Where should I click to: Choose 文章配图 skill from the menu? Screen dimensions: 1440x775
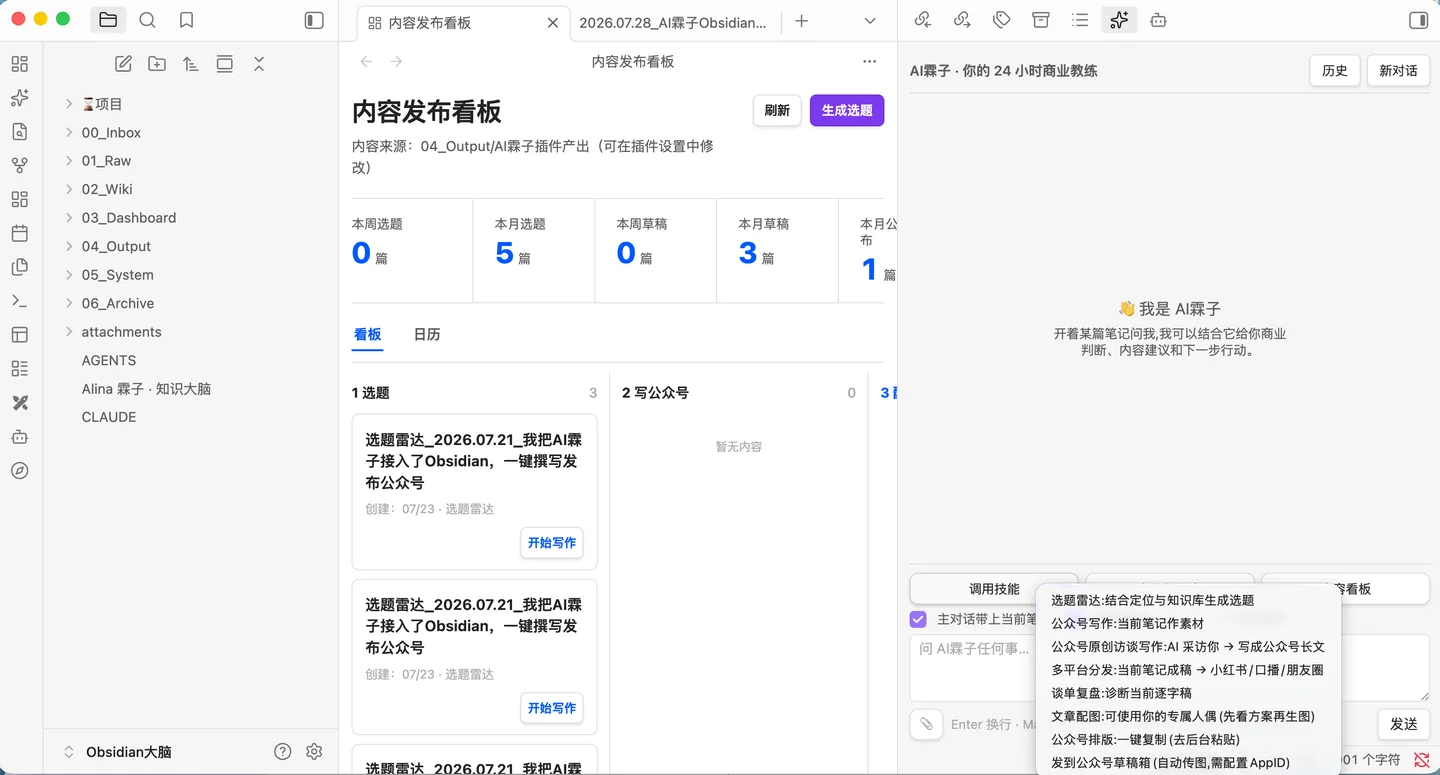tap(1188, 716)
